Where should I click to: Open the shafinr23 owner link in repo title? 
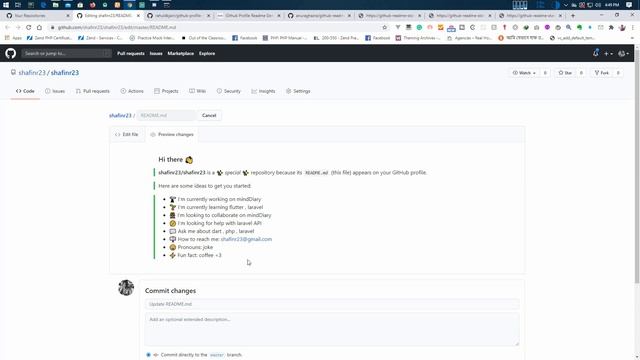click(x=32, y=73)
